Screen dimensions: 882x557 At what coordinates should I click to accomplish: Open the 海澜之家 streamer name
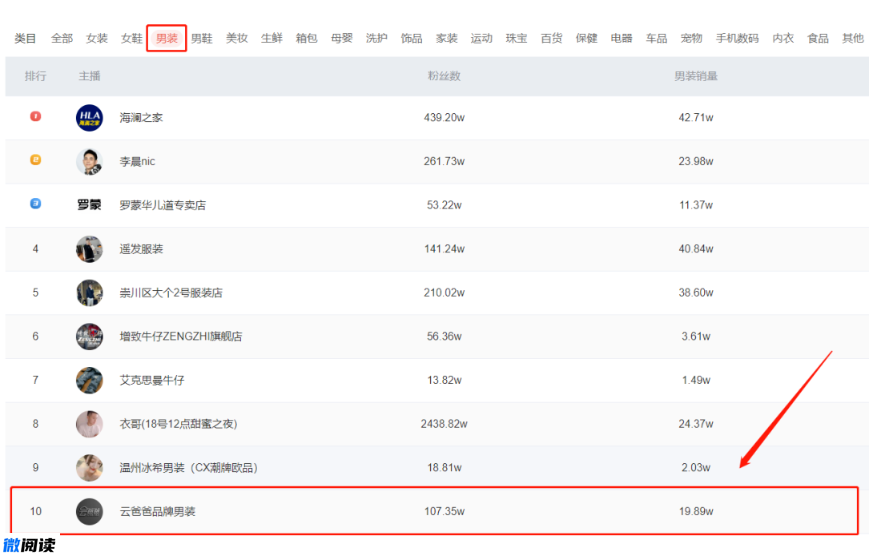(x=141, y=118)
